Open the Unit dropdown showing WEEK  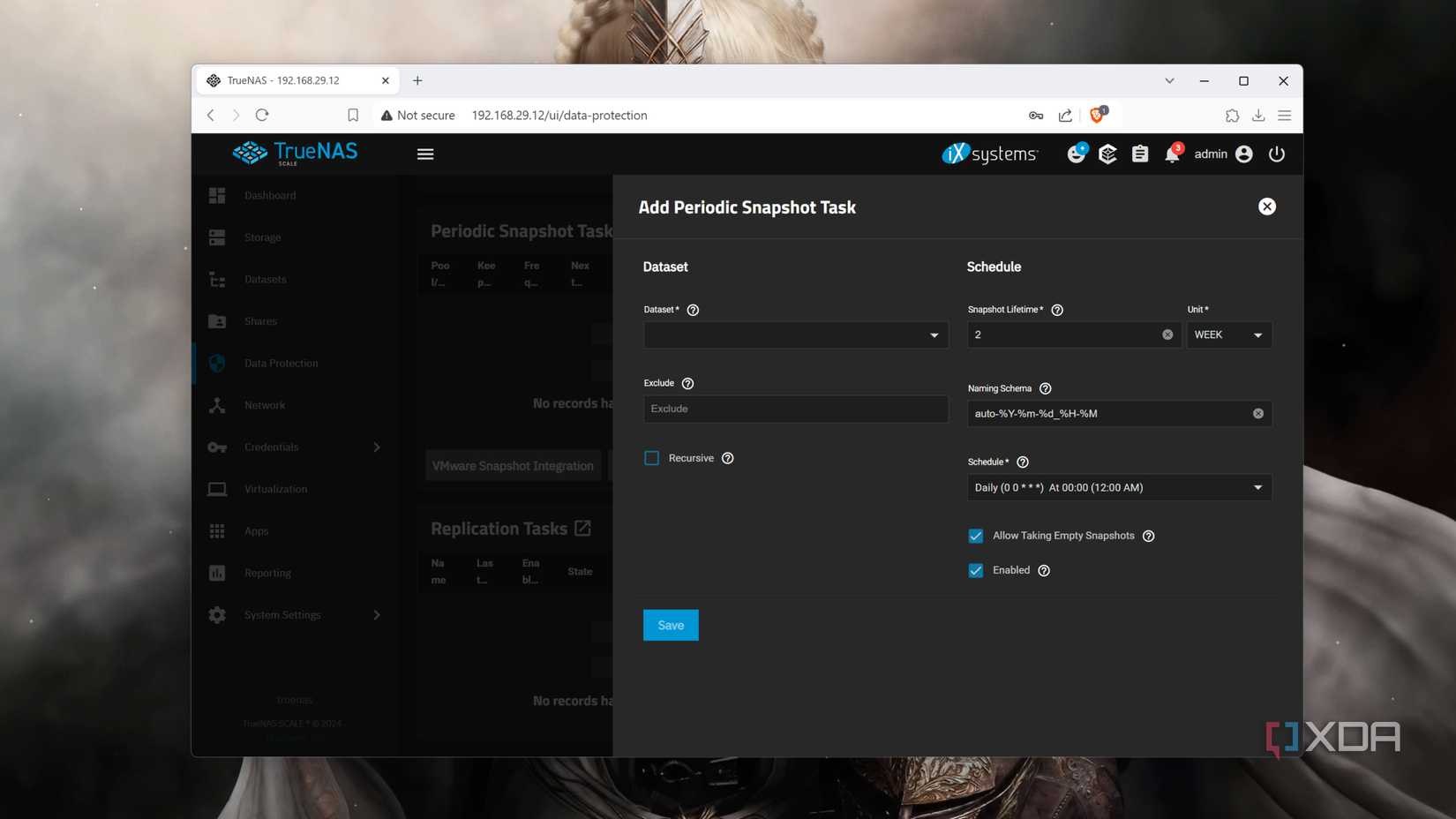[1229, 335]
